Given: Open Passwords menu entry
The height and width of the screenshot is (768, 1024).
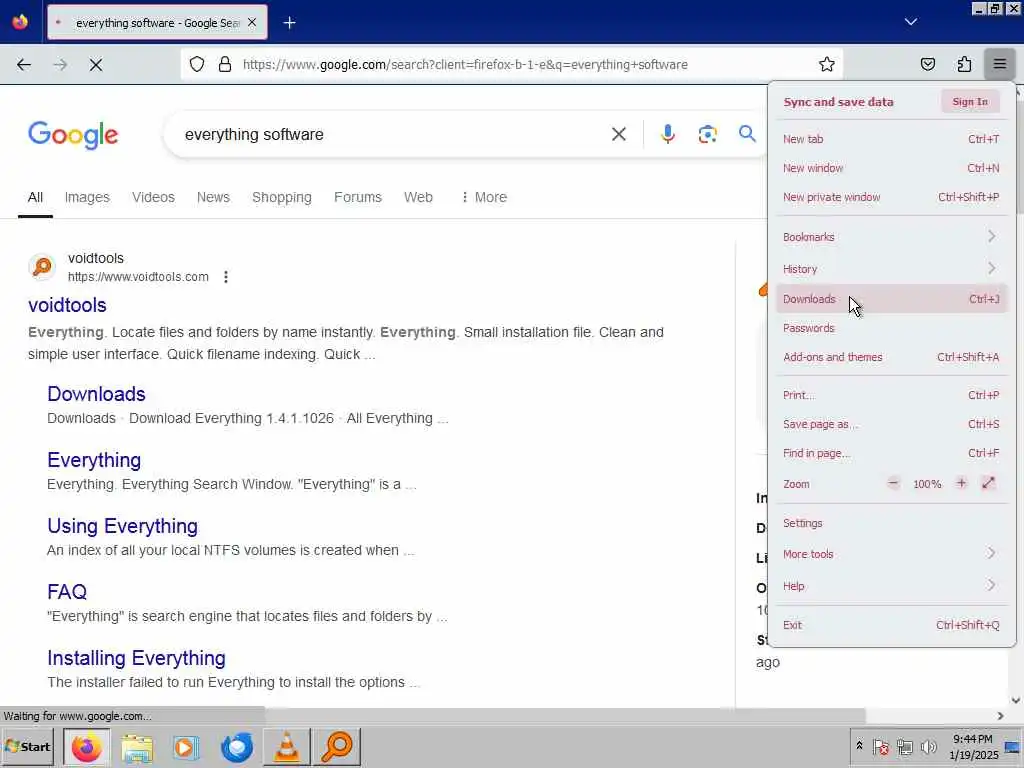Looking at the screenshot, I should [891, 328].
